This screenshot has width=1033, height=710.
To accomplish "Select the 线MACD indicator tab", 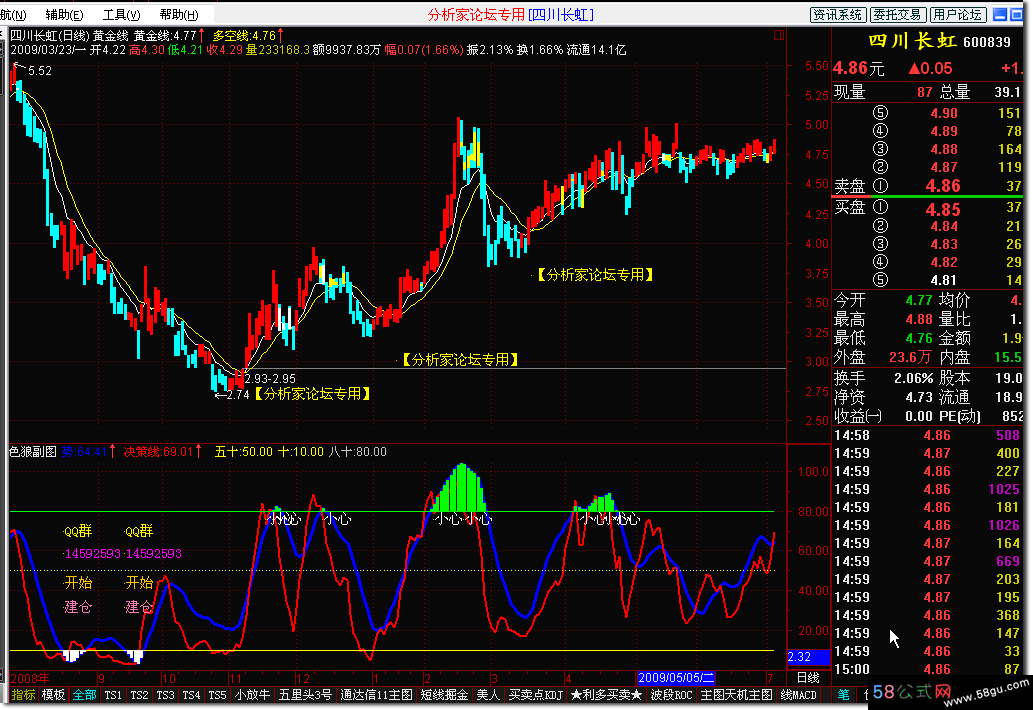I will click(x=798, y=695).
